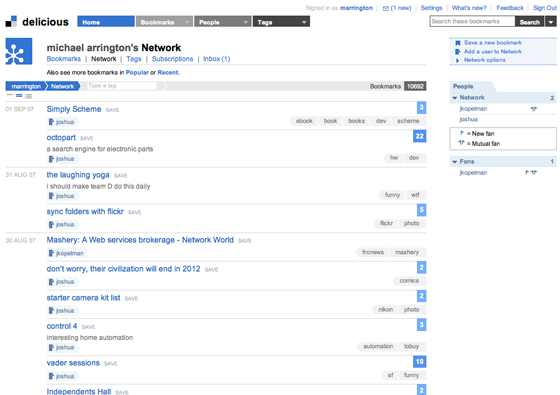Open the Simply Scheme bookmark
Screen dimensions: 560x395
[74, 109]
